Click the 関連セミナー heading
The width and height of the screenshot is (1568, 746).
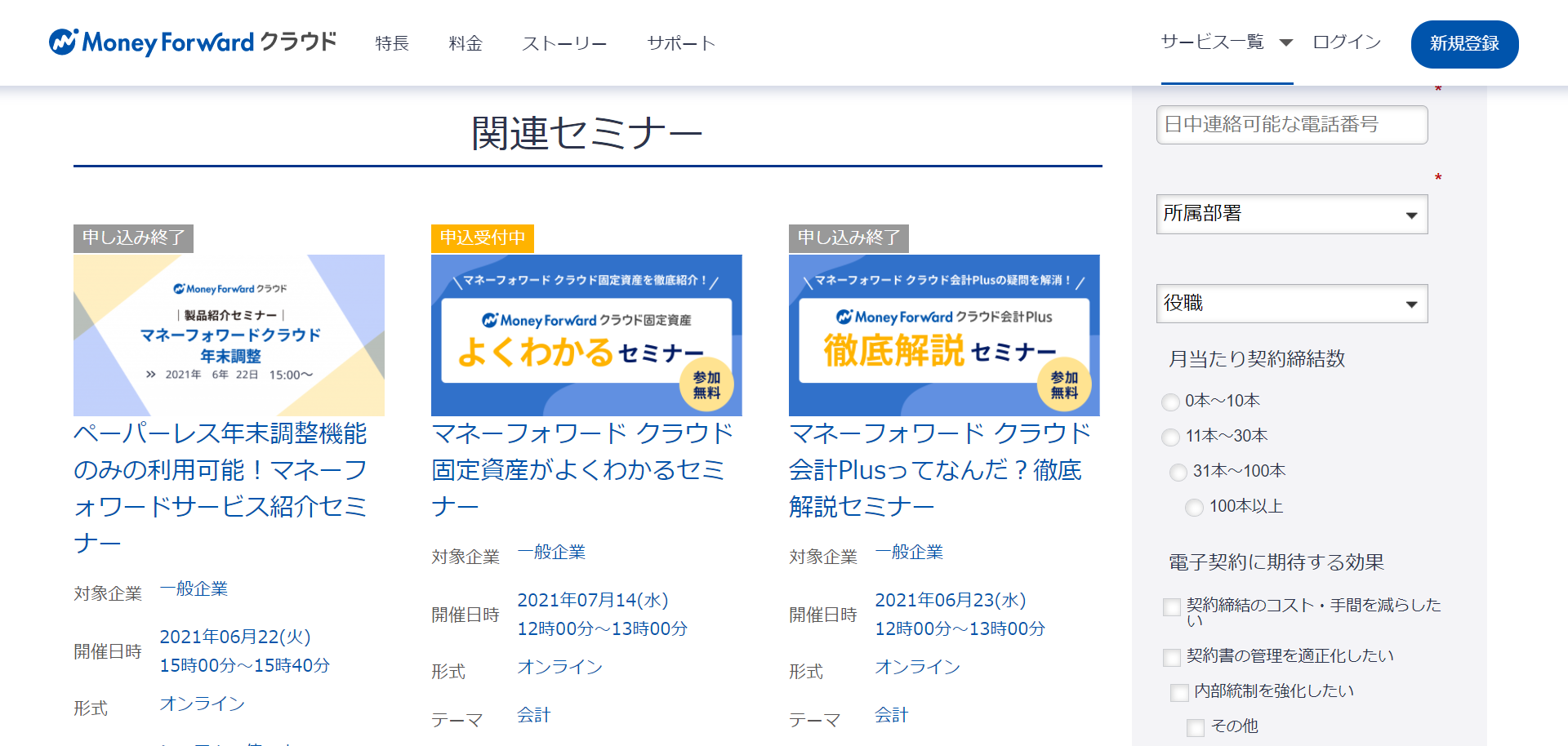(587, 132)
